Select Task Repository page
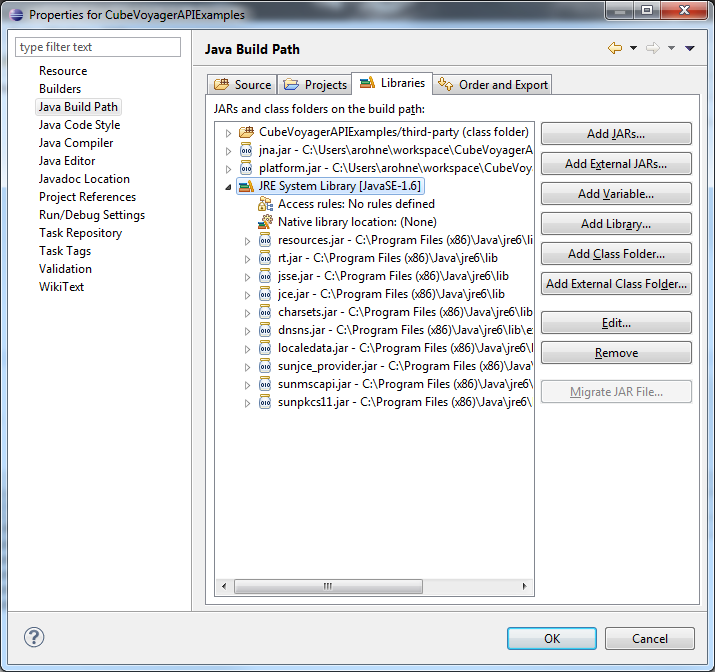Image resolution: width=715 pixels, height=672 pixels. (x=81, y=233)
